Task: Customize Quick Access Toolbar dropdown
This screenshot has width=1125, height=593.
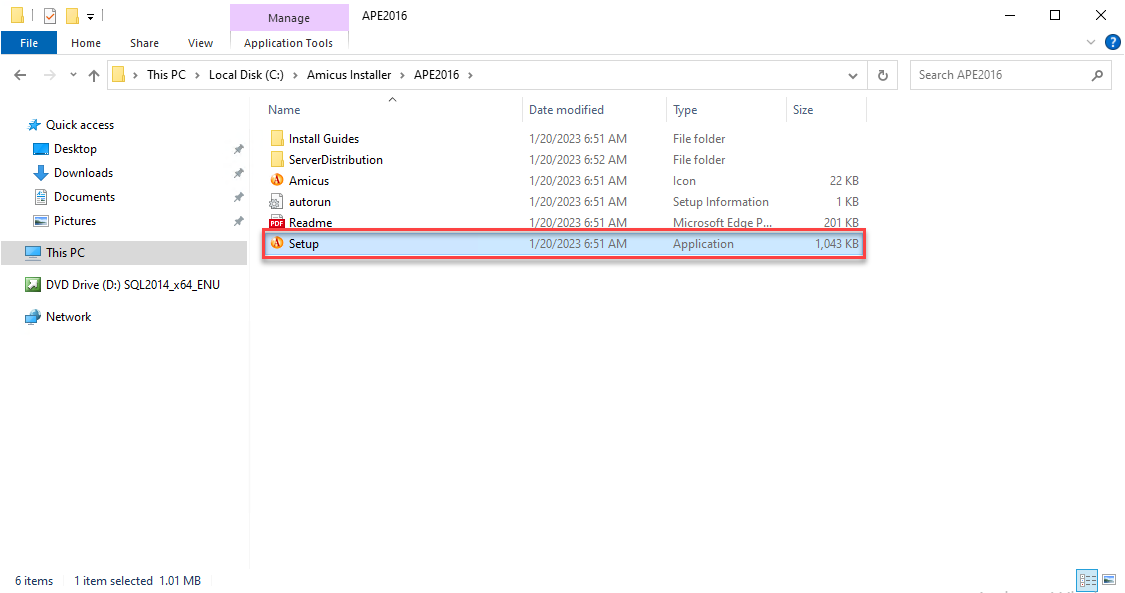Action: point(90,16)
